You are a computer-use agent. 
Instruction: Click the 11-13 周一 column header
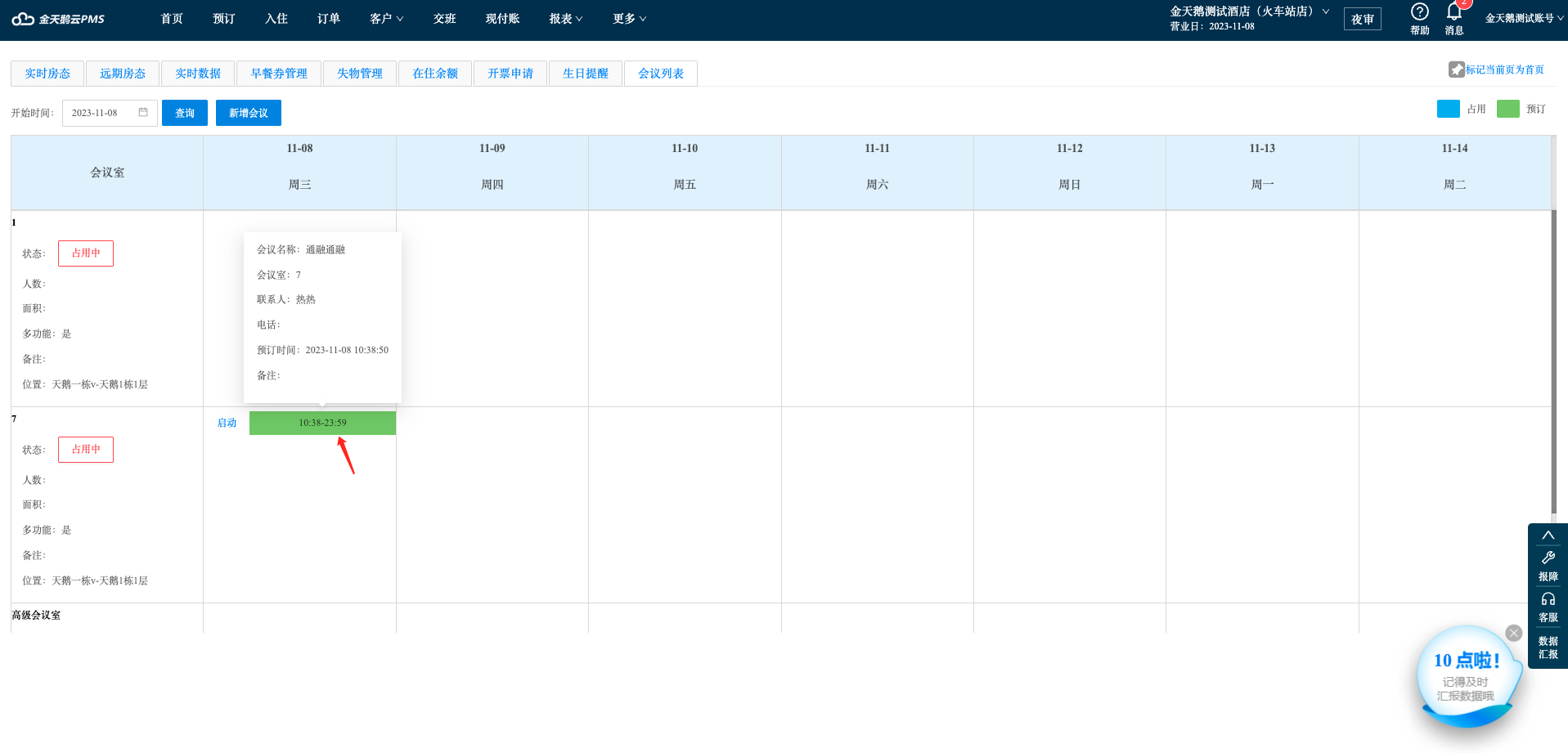pos(1262,173)
